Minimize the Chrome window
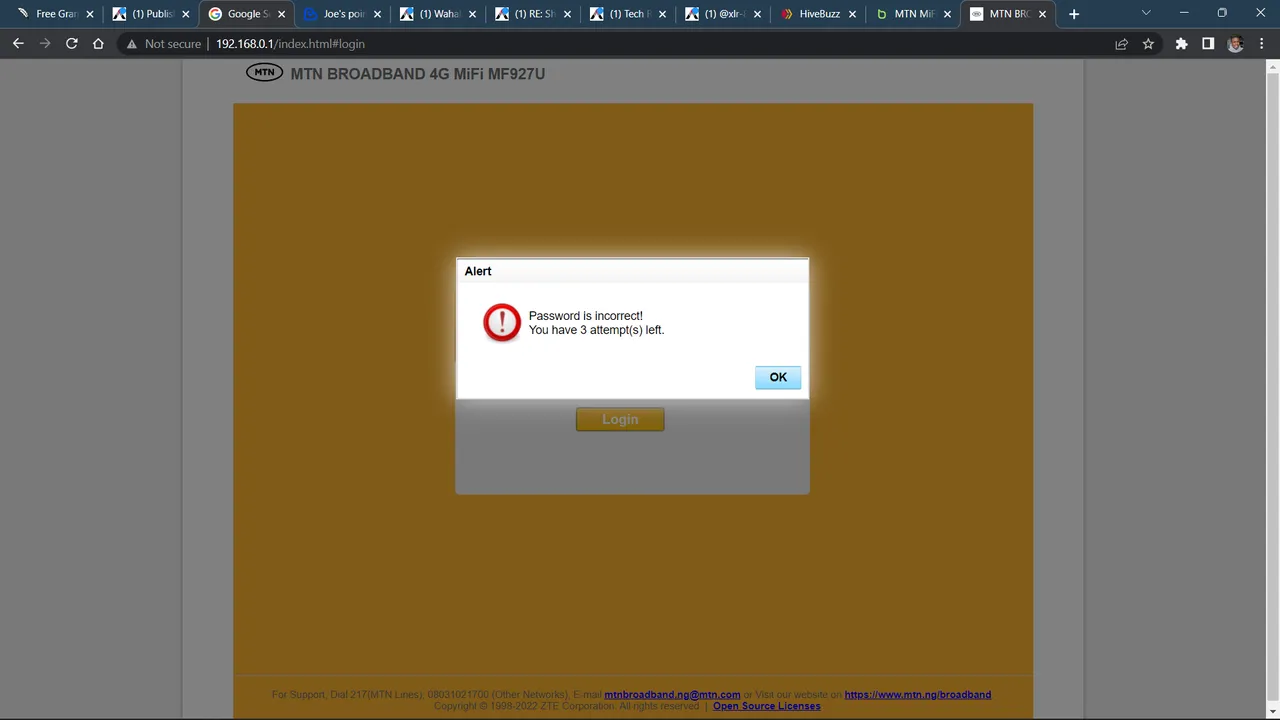This screenshot has height=720, width=1280. click(1184, 13)
